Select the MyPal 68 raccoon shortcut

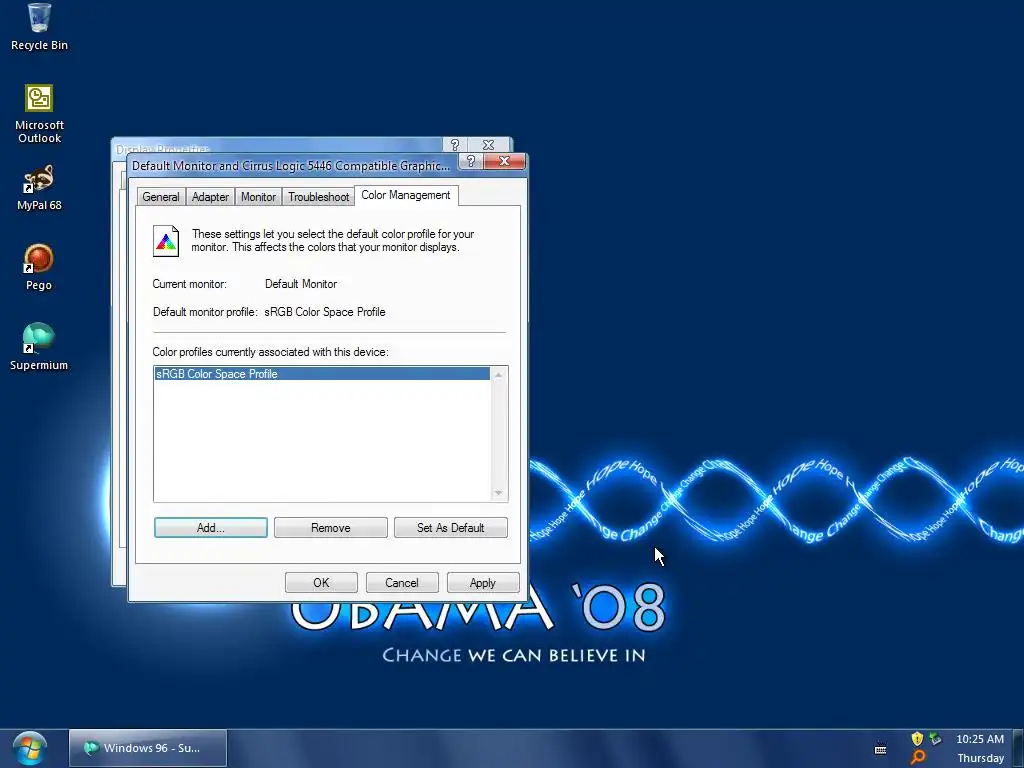39,188
